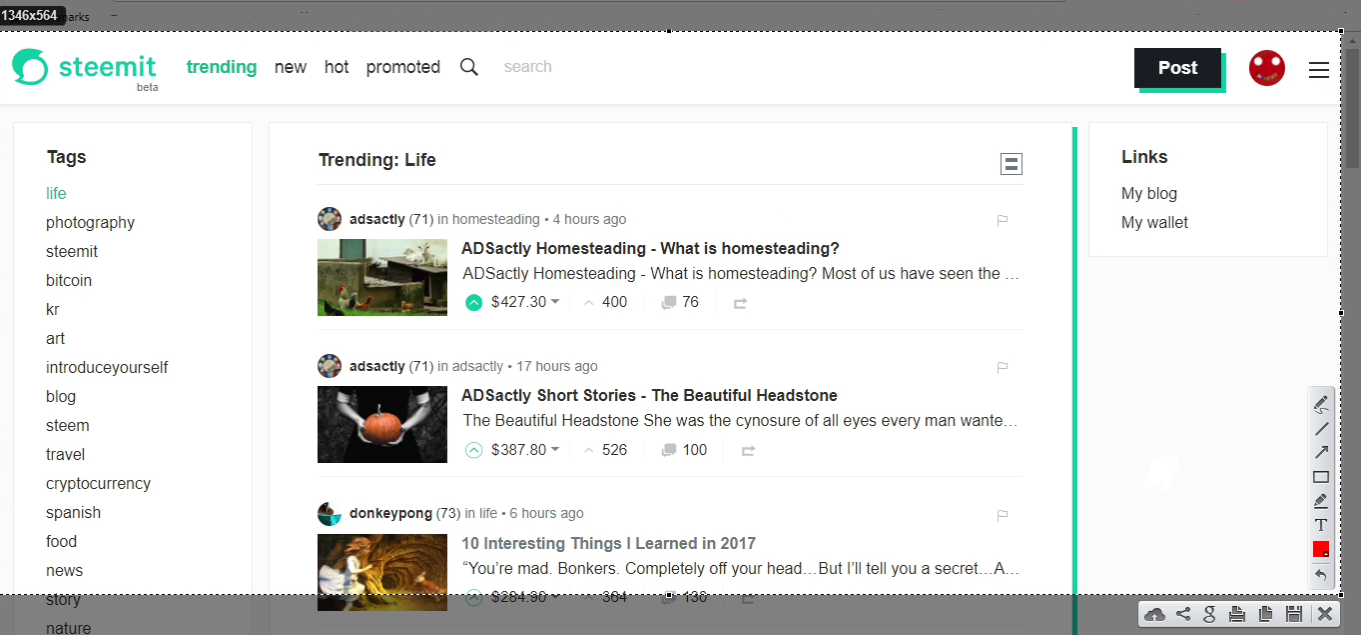This screenshot has height=635, width=1361.
Task: Resteem the ADSactly Homesteading post
Action: (741, 303)
